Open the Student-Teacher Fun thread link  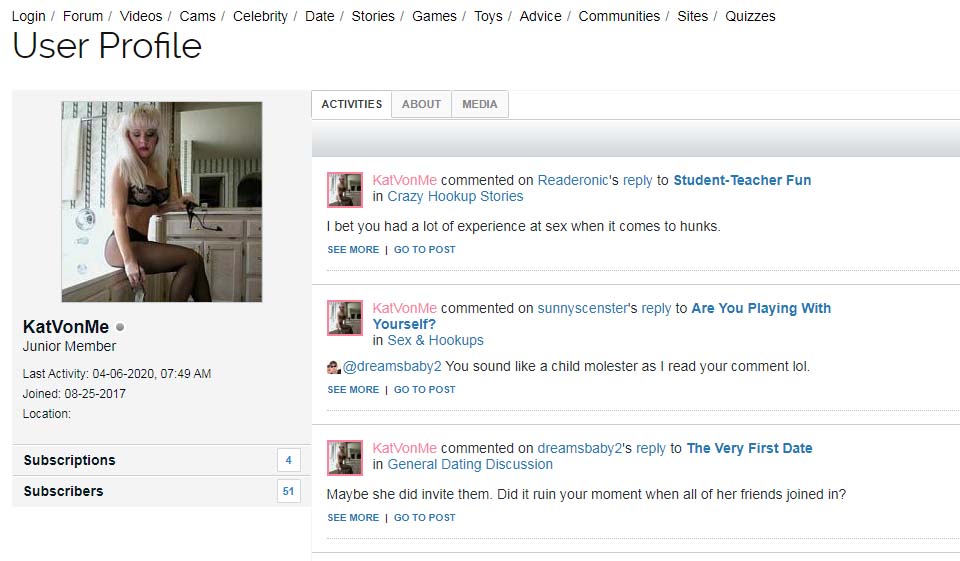pos(742,180)
